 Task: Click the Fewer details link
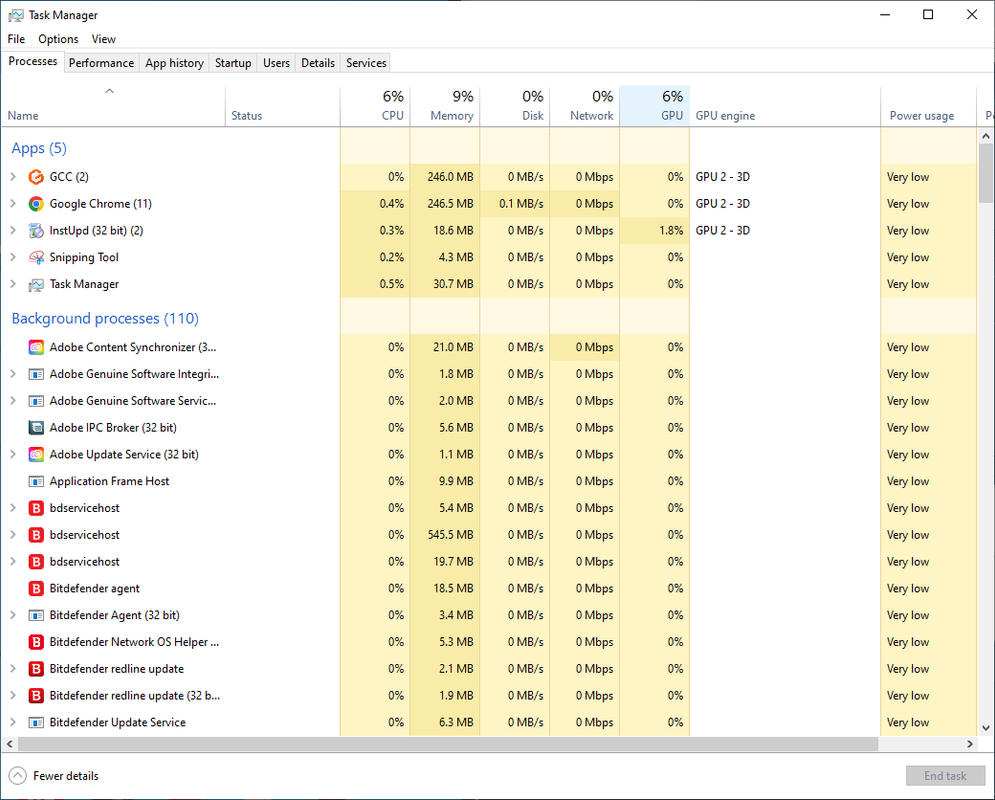tap(66, 776)
